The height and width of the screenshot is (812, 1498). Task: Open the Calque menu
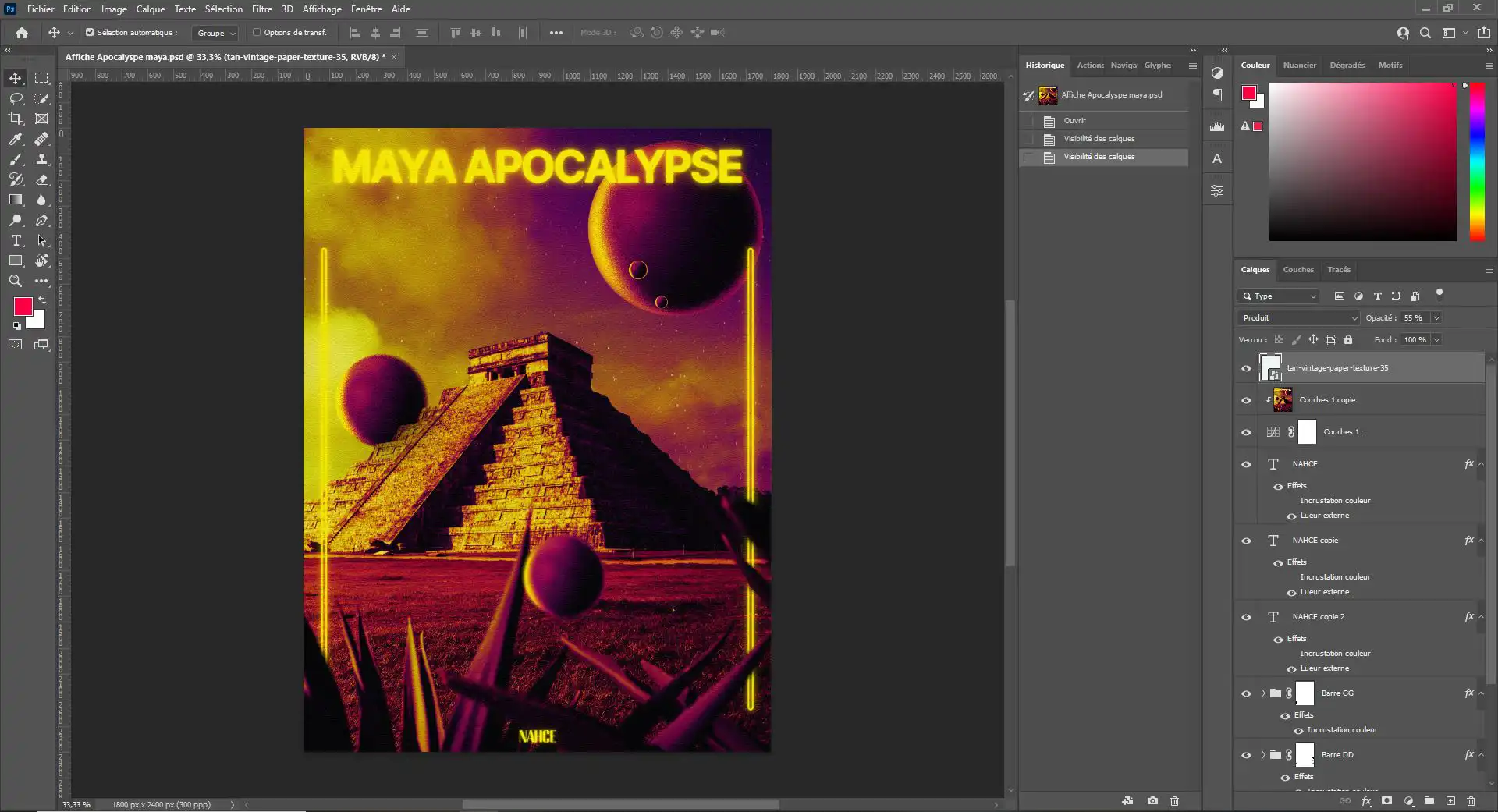point(151,9)
